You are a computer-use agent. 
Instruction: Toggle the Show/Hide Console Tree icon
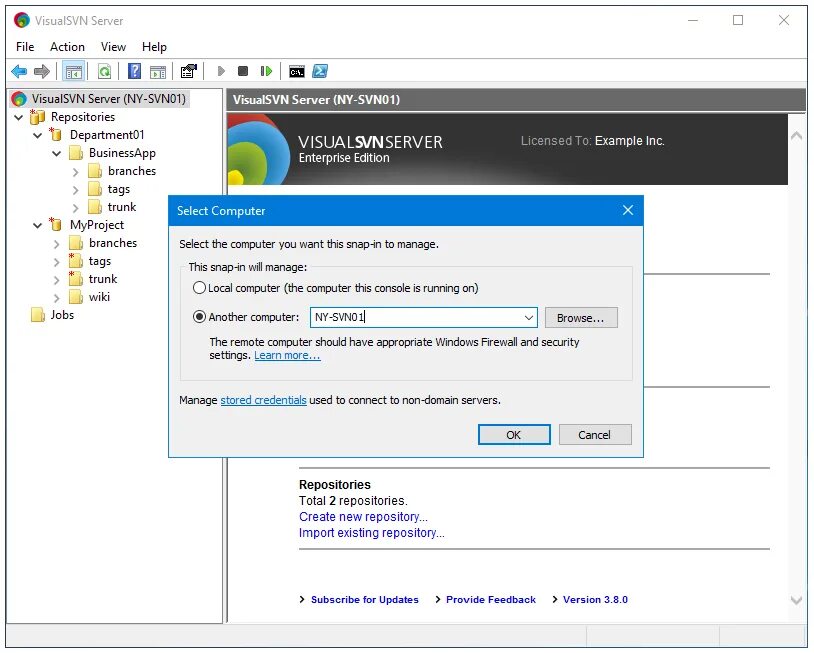coord(73,71)
